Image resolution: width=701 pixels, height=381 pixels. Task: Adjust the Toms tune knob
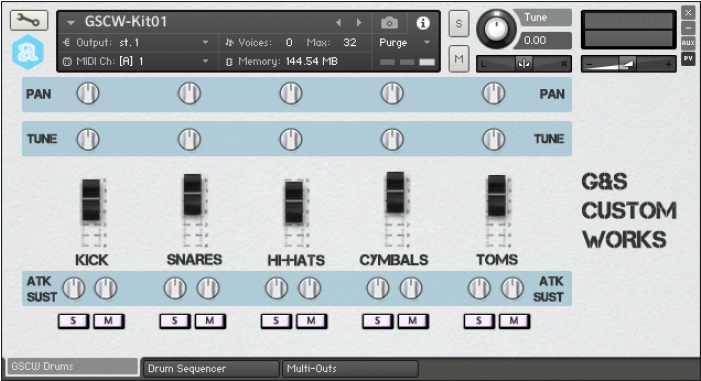tap(494, 139)
